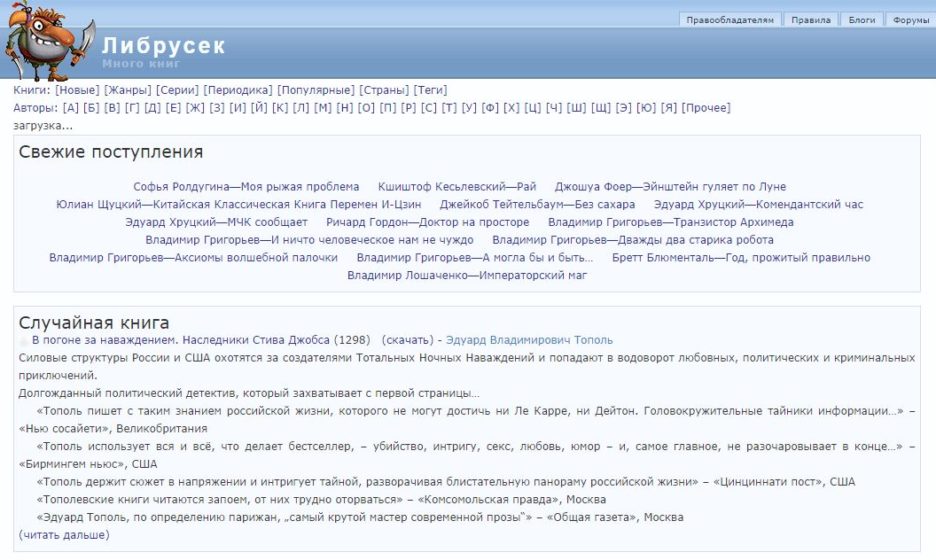The height and width of the screenshot is (560, 936).
Task: Open the Блоги tab
Action: click(862, 20)
